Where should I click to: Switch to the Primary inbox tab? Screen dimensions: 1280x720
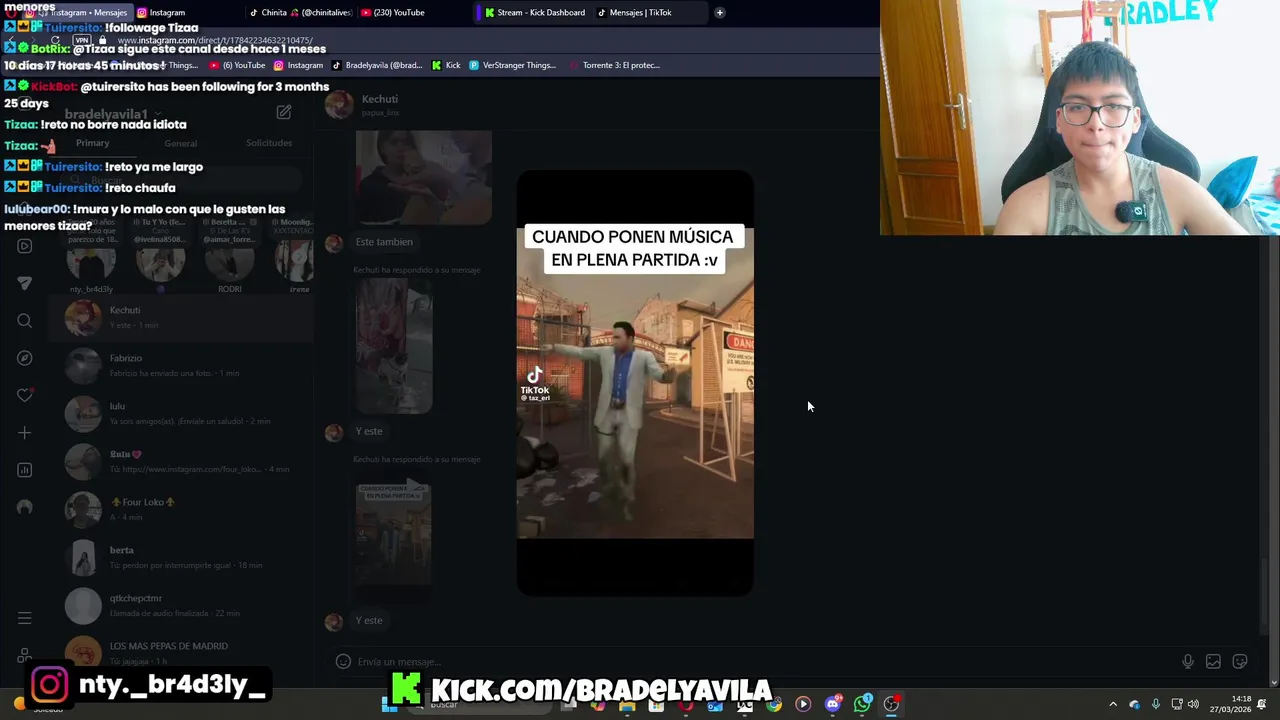[x=92, y=143]
